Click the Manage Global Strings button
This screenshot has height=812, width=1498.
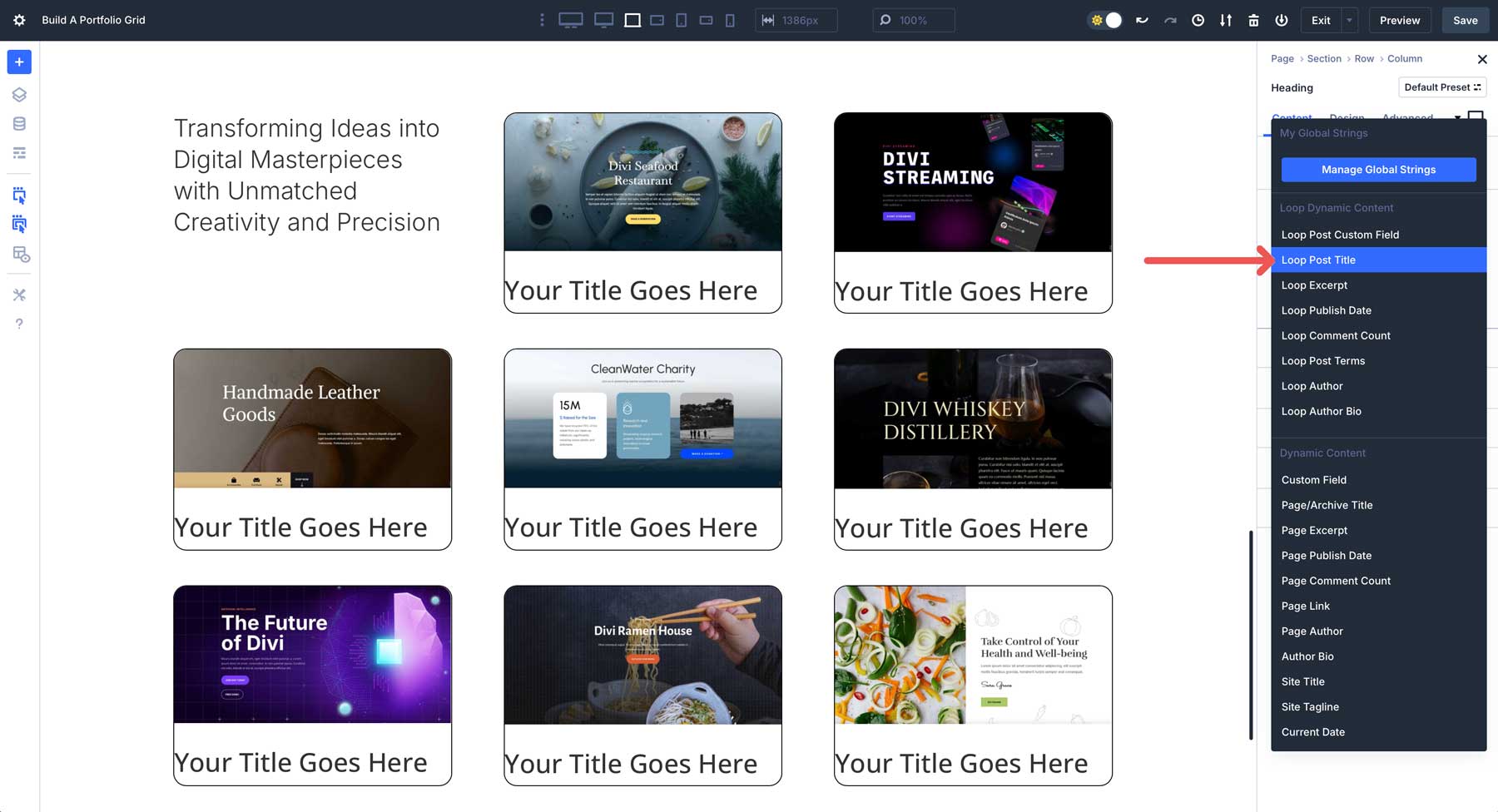pos(1378,170)
